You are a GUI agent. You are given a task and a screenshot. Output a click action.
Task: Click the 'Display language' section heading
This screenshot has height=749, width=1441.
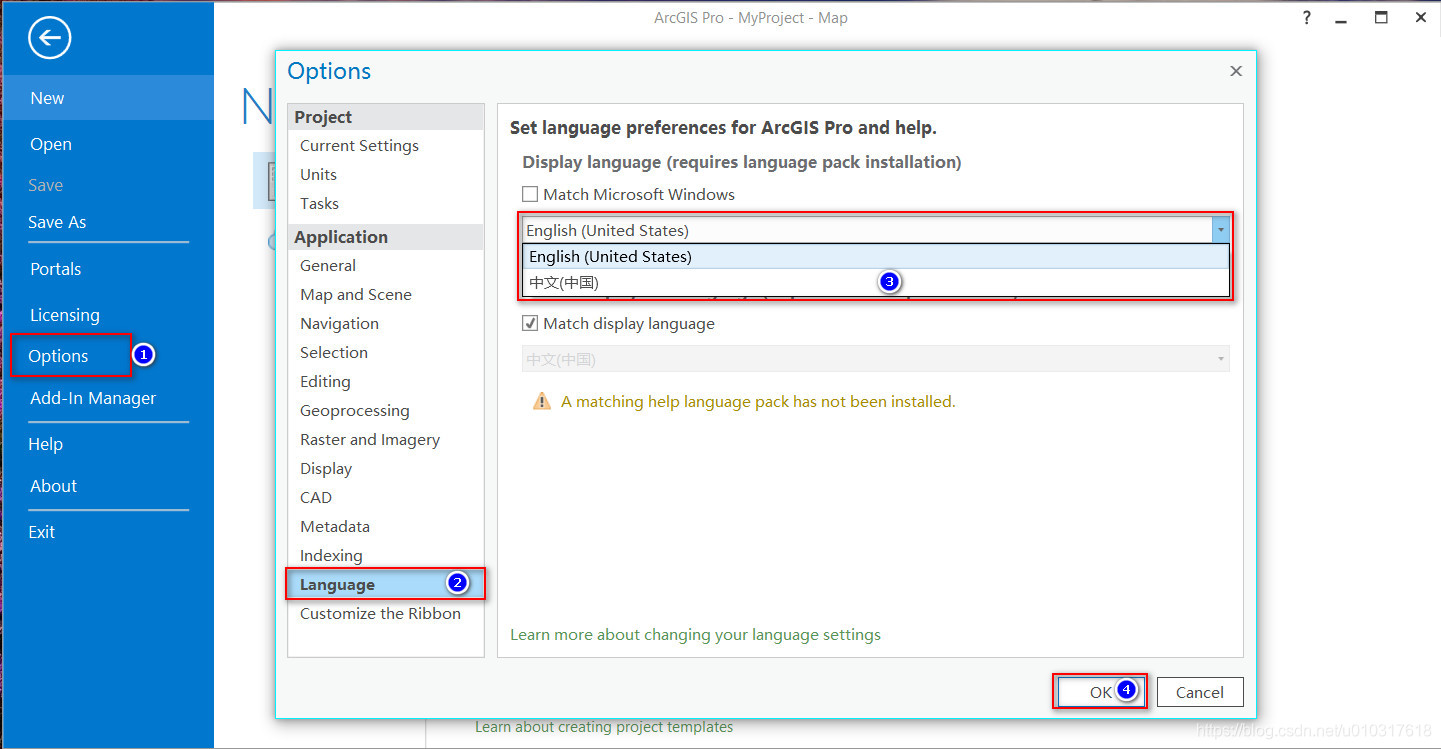(741, 162)
